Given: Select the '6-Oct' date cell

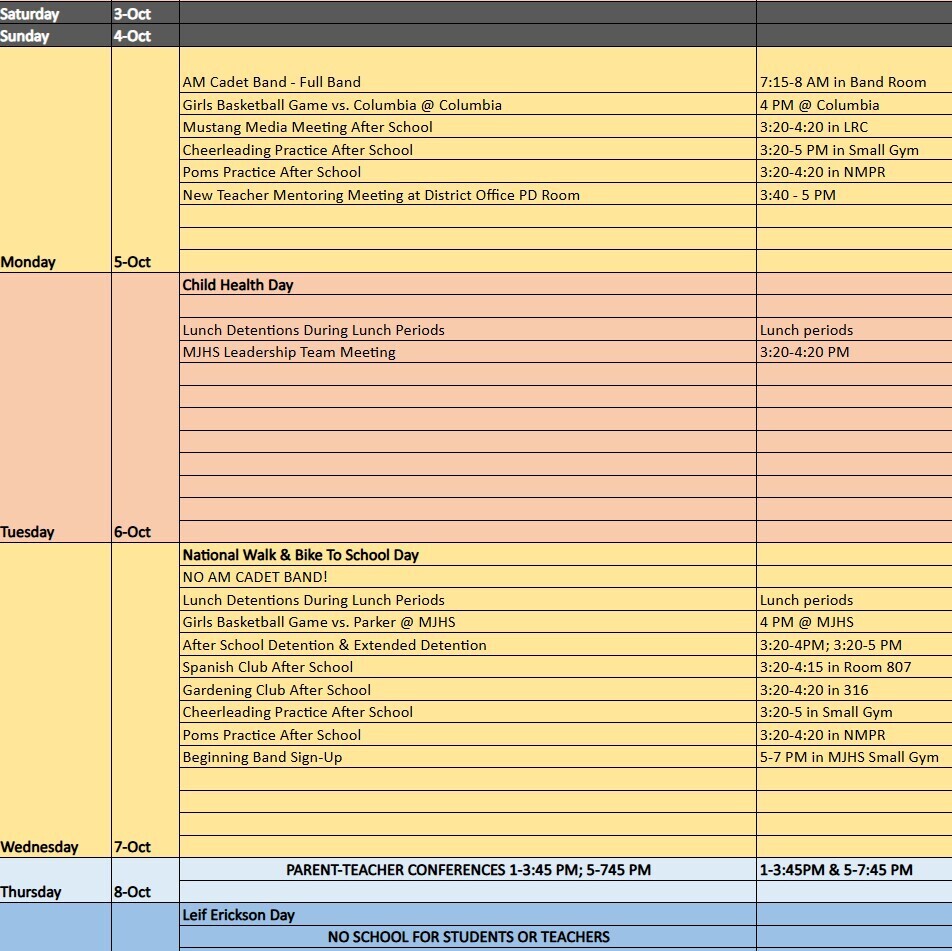Looking at the screenshot, I should 145,407.
